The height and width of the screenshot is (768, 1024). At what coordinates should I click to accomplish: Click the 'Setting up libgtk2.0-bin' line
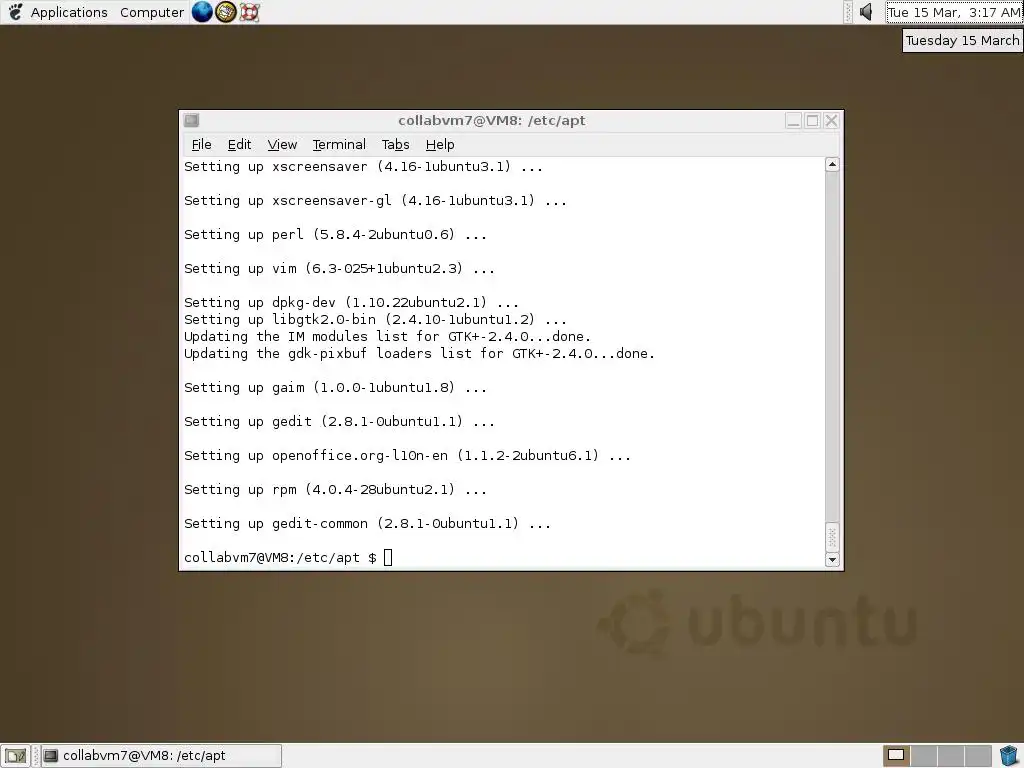point(376,319)
